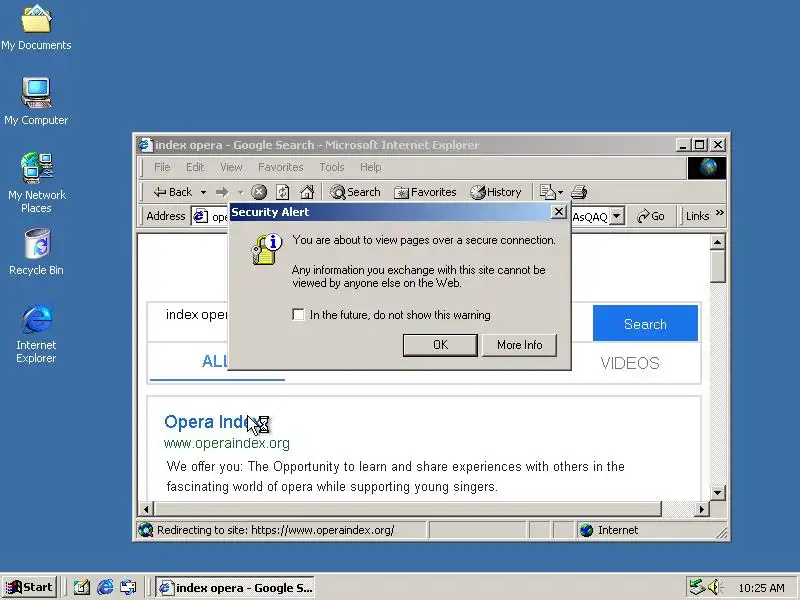Image resolution: width=800 pixels, height=600 pixels.
Task: Click the spinning globe throbber logo
Action: pyautogui.click(x=707, y=168)
